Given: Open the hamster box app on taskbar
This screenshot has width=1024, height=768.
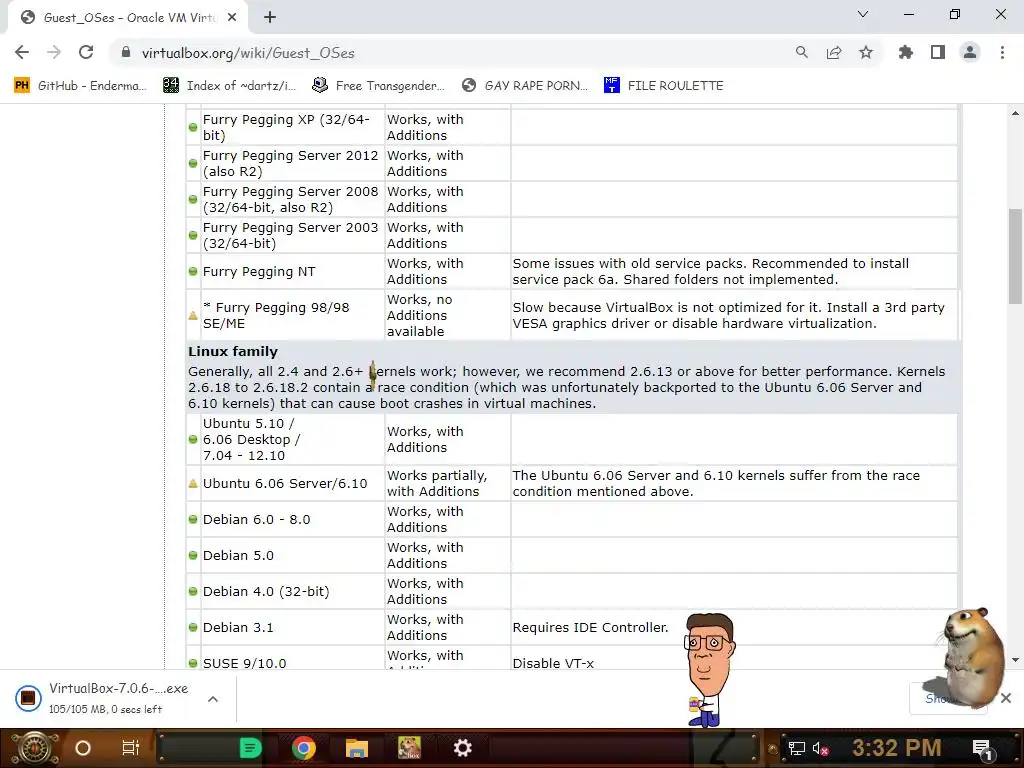Looking at the screenshot, I should click(x=409, y=748).
